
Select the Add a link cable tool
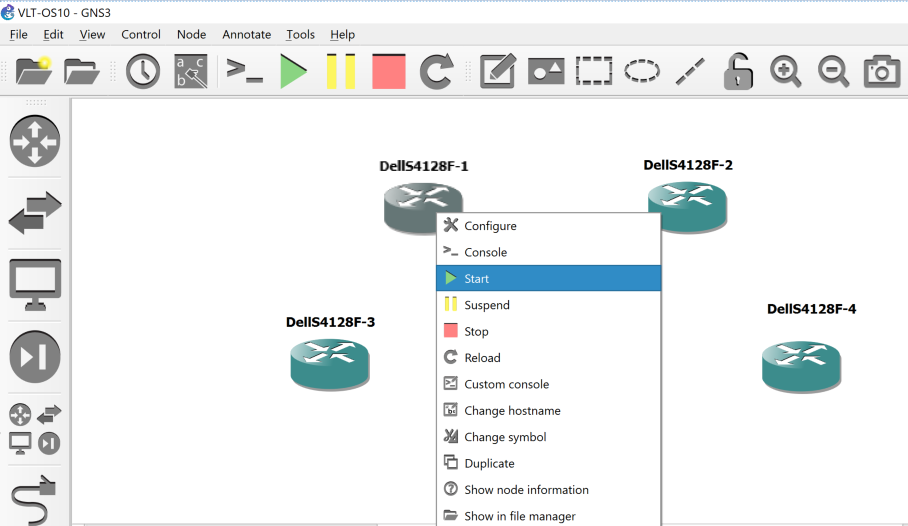[x=34, y=501]
